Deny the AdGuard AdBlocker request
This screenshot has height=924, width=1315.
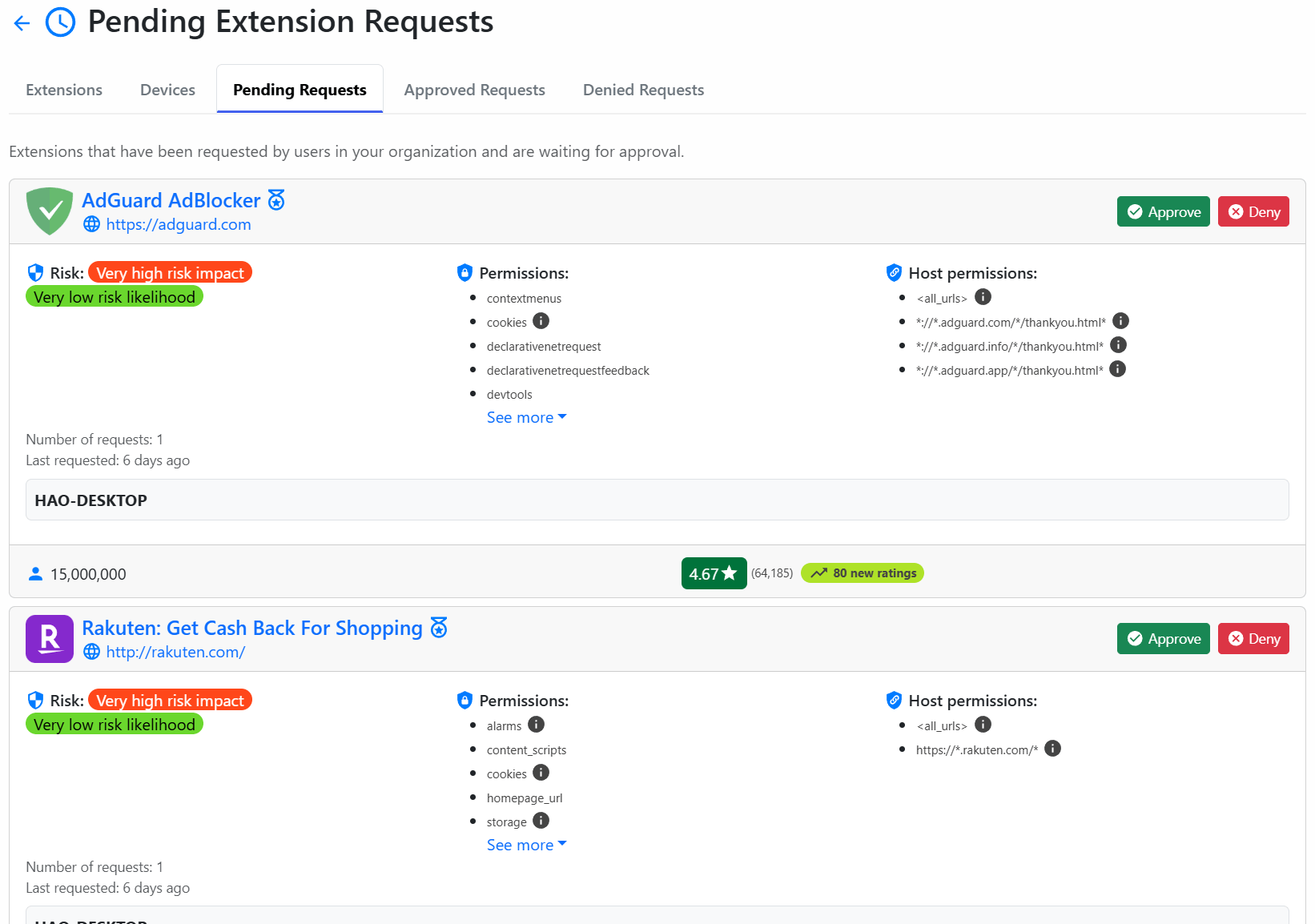pos(1253,211)
